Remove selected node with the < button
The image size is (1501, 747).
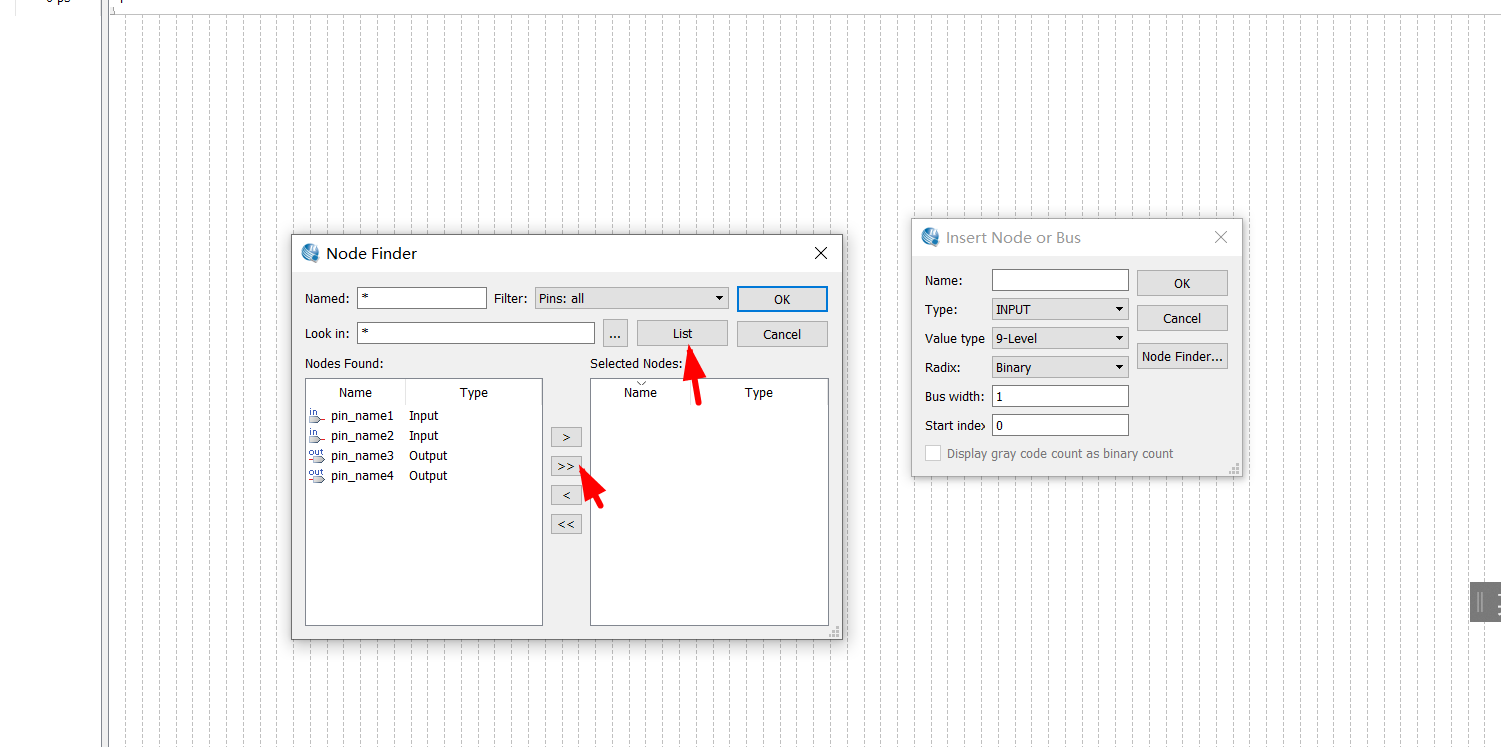tap(566, 495)
